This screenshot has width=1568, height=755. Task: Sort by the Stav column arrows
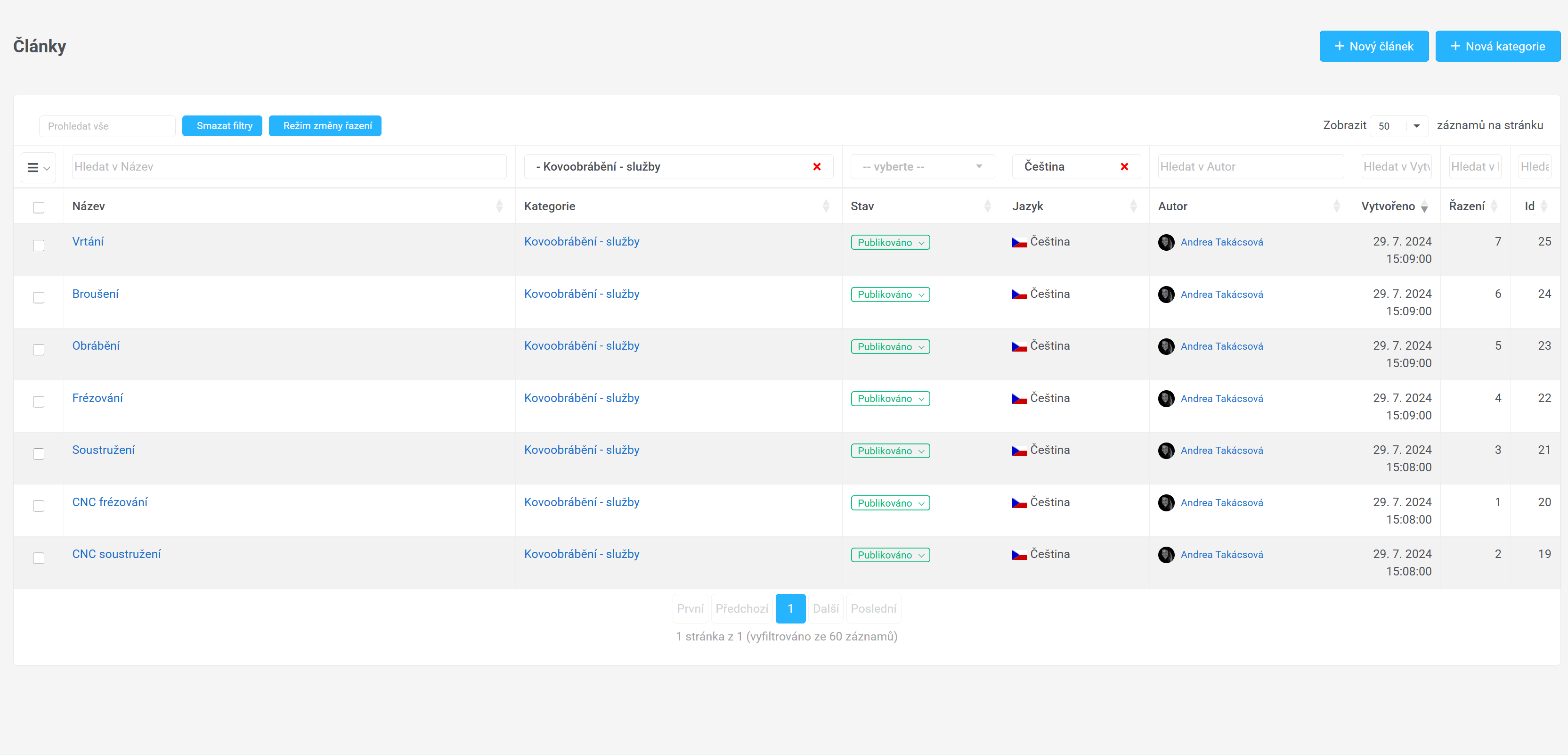click(x=987, y=206)
